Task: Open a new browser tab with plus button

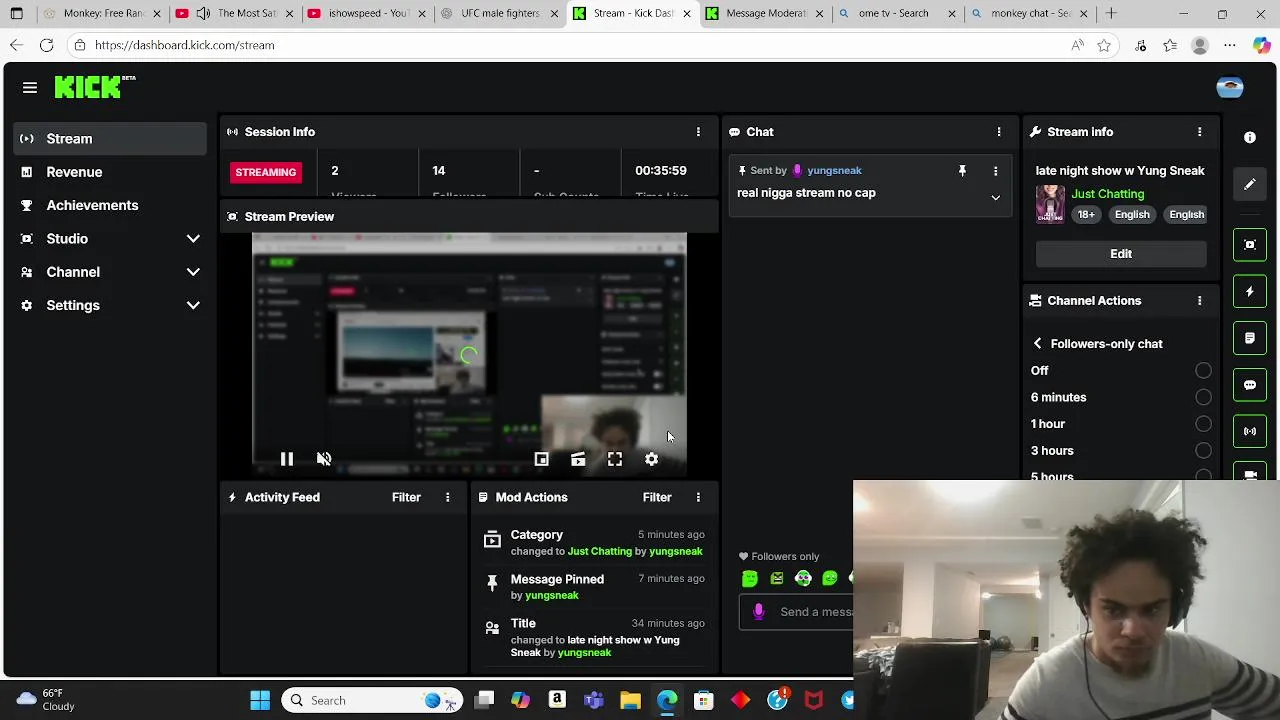Action: 1111,14
